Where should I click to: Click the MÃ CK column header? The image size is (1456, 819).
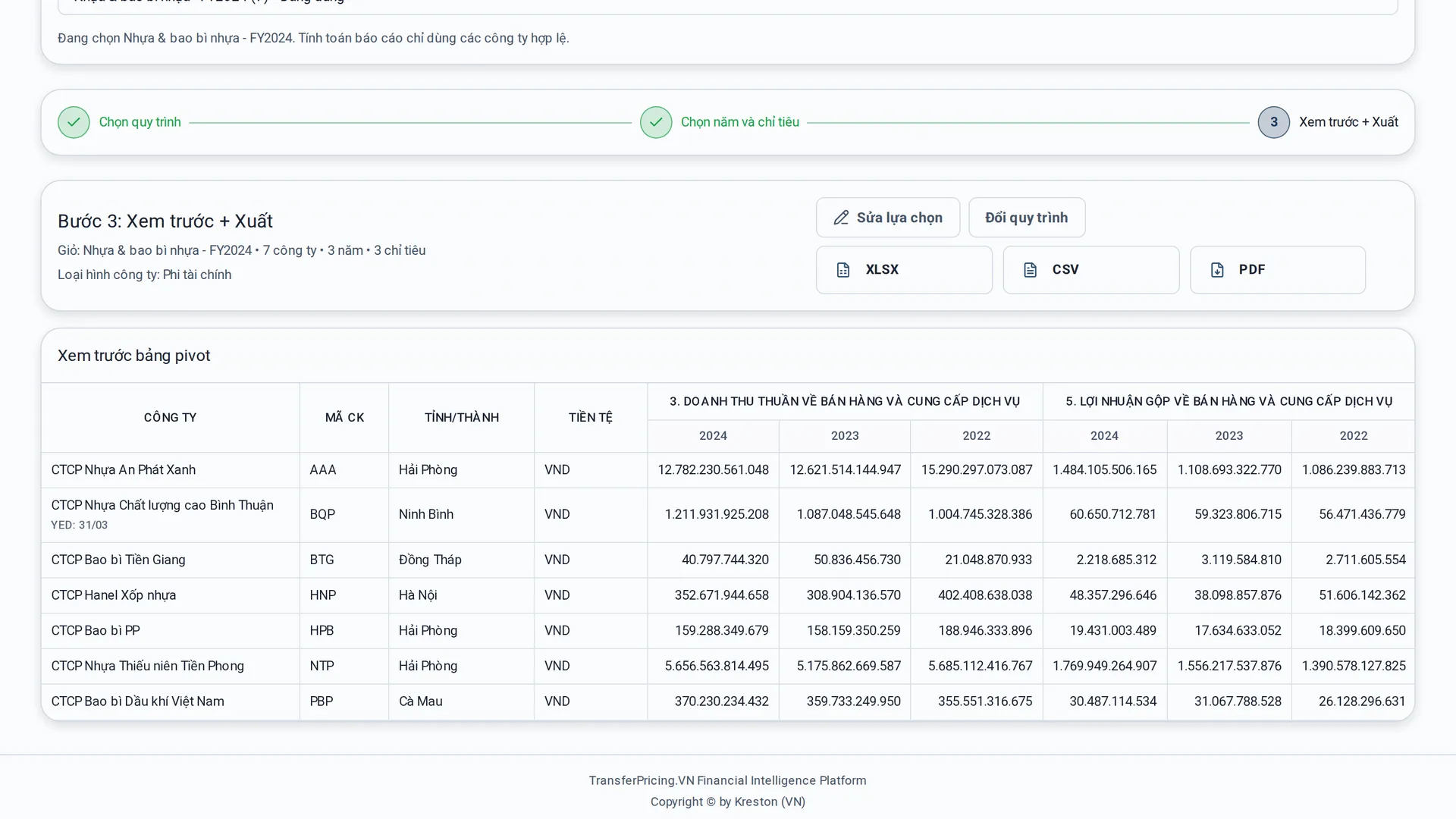pos(344,418)
